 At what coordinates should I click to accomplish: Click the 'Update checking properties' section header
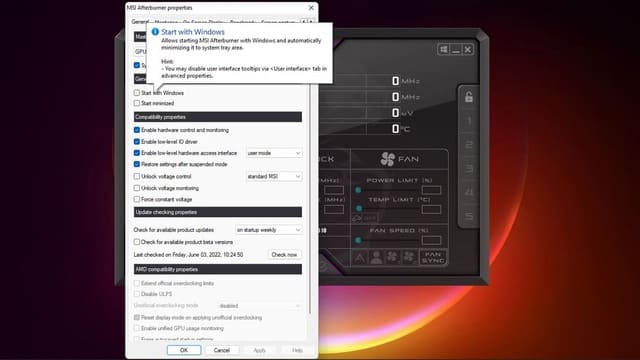point(218,212)
